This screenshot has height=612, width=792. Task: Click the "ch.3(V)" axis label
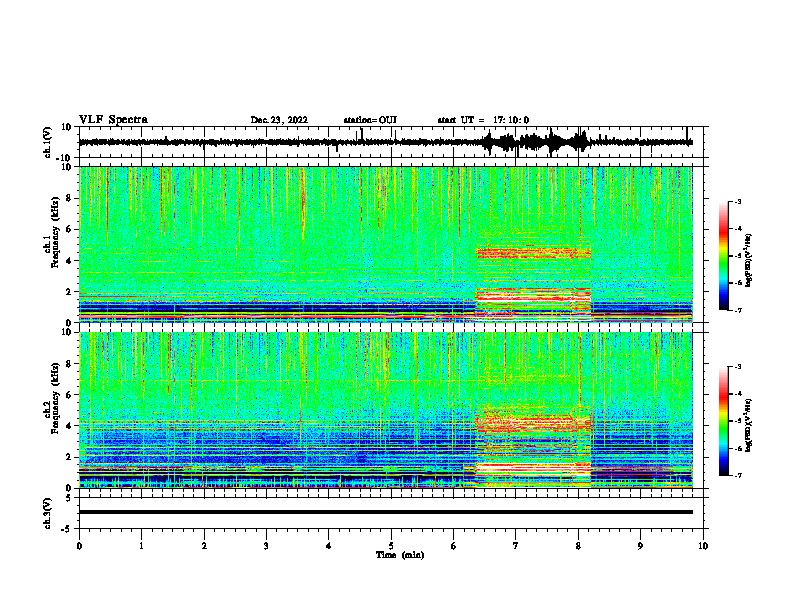tap(48, 513)
